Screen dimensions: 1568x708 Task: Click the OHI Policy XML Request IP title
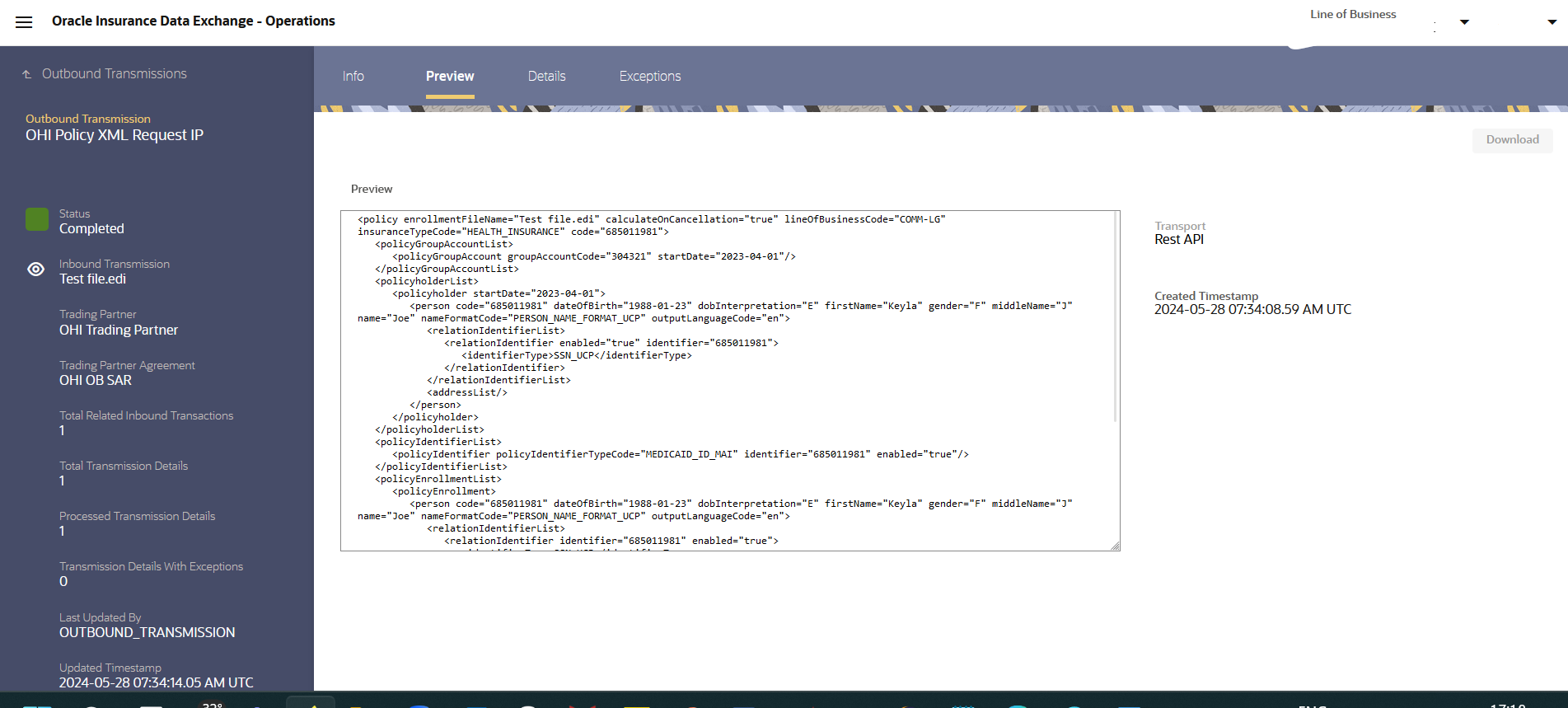point(115,135)
